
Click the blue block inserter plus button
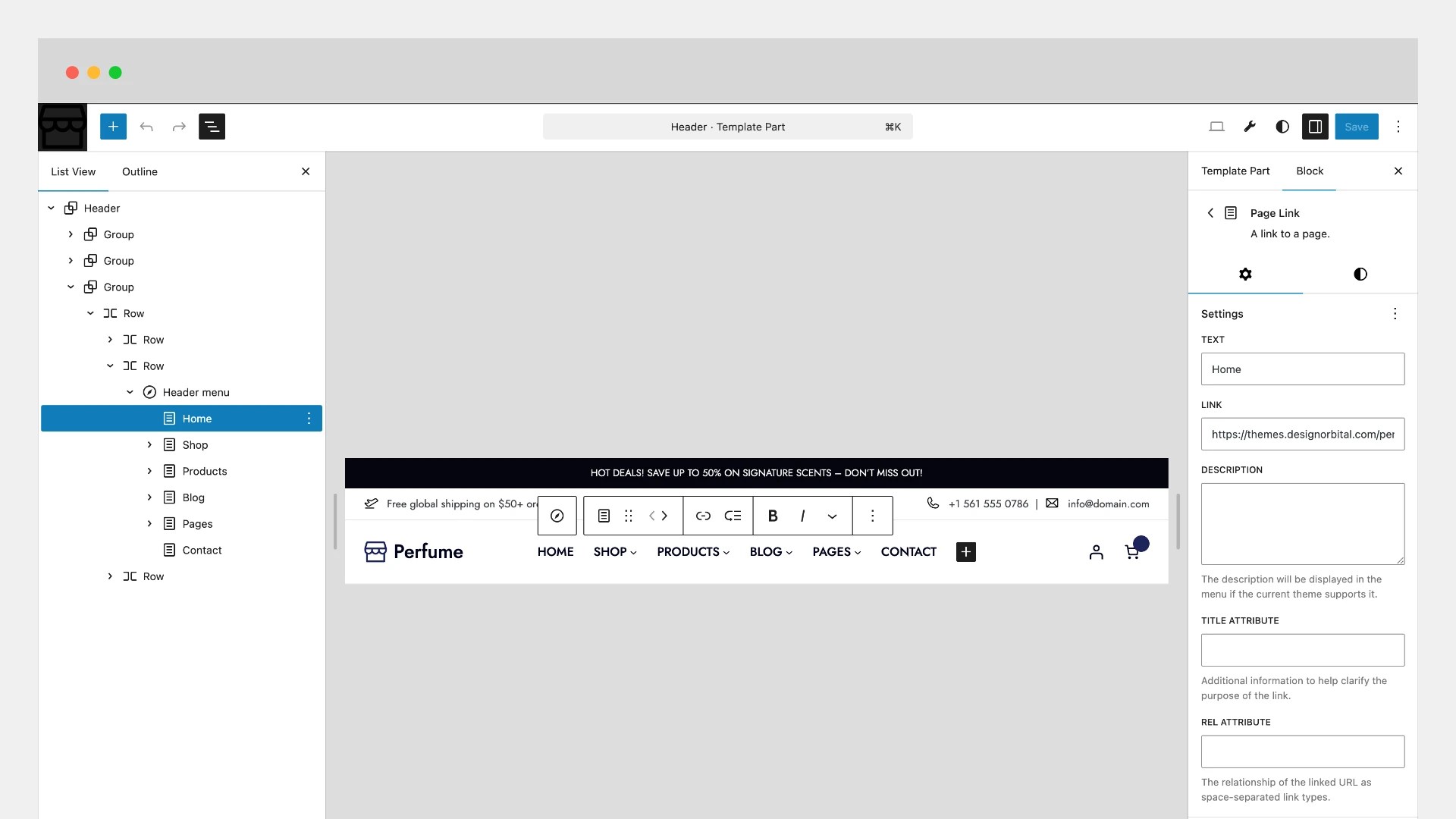pyautogui.click(x=113, y=127)
